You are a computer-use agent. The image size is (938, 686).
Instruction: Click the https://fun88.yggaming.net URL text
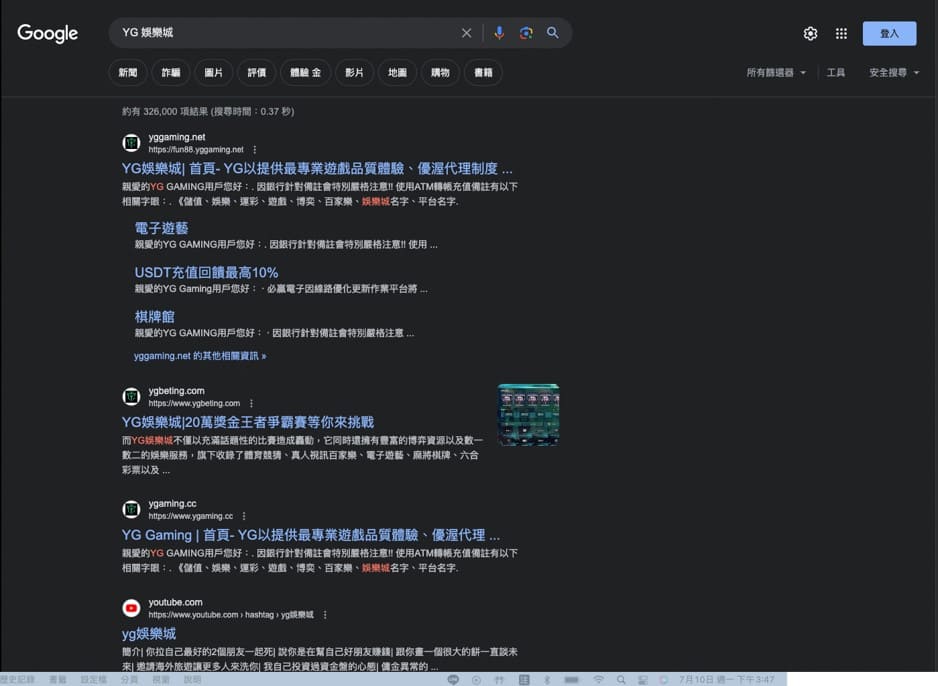(196, 150)
